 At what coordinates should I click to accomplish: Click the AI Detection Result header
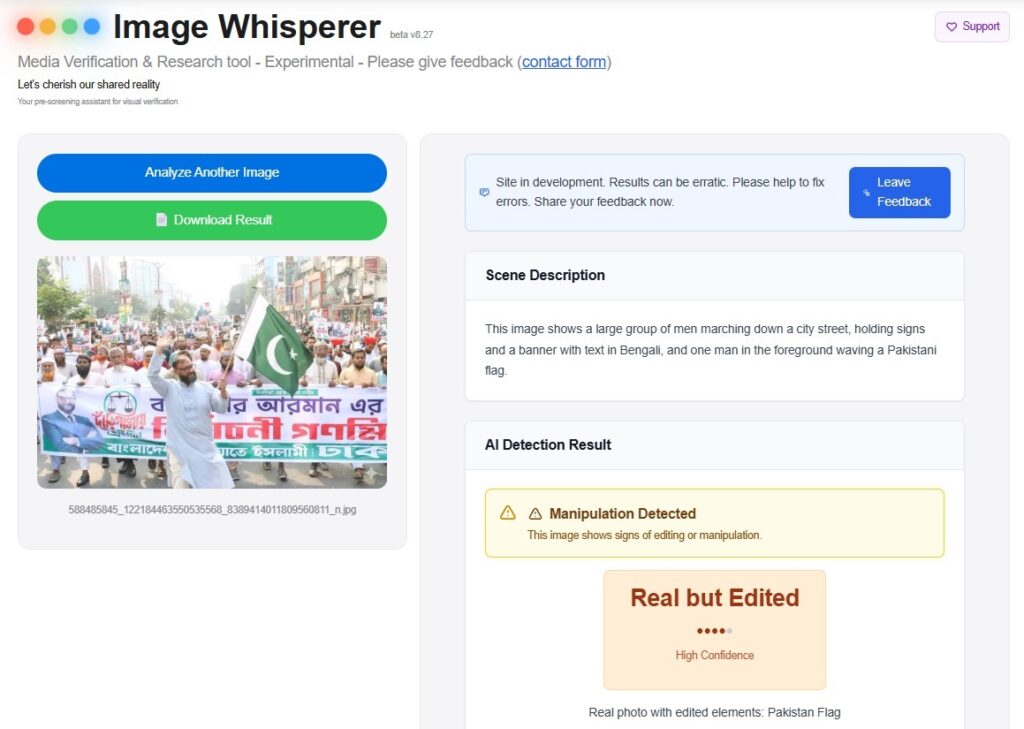[x=548, y=445]
